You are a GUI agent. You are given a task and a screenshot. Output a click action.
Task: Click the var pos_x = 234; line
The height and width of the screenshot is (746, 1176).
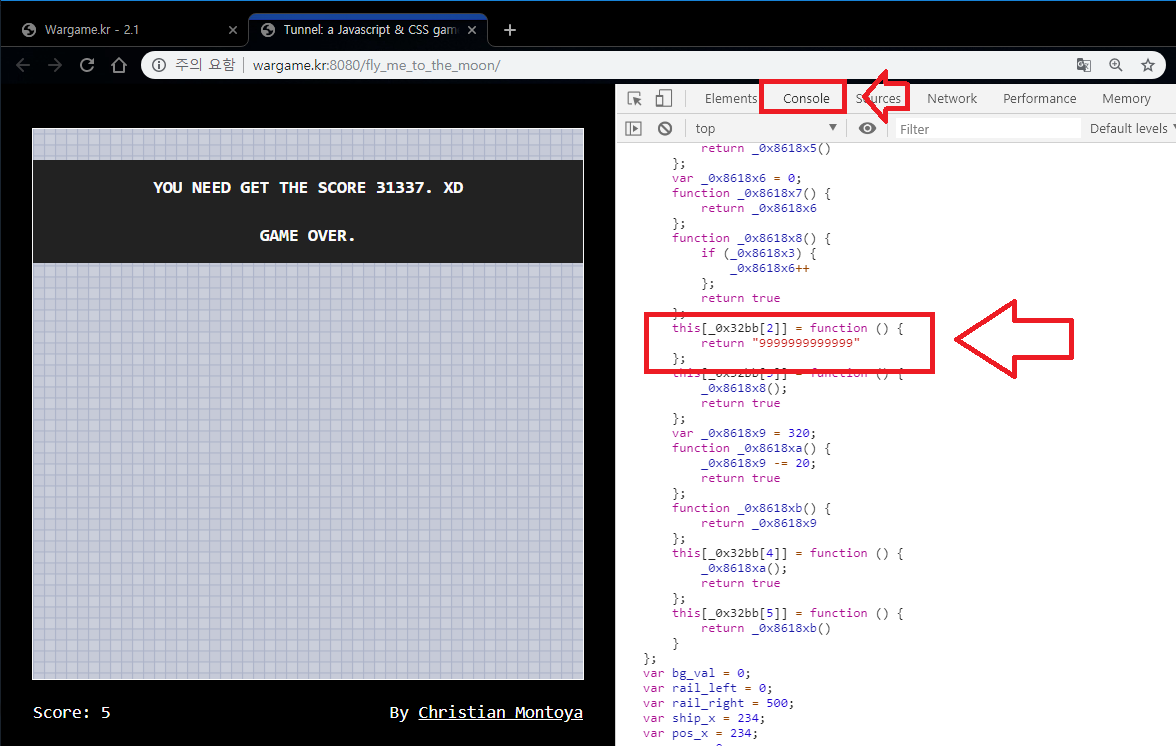[x=700, y=733]
